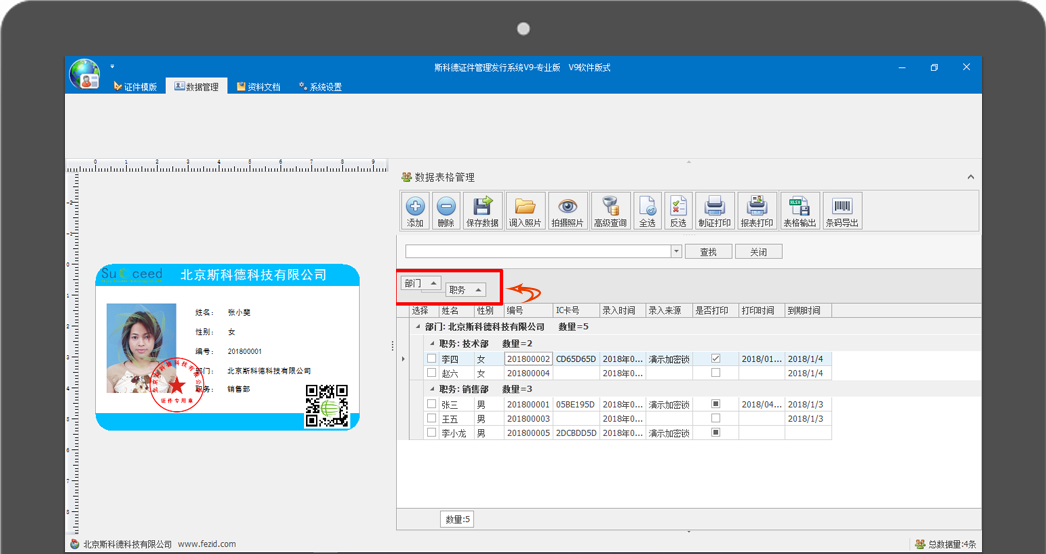Click the 全选 select-all icon
Viewport: 1046px width, 554px height.
click(x=647, y=206)
